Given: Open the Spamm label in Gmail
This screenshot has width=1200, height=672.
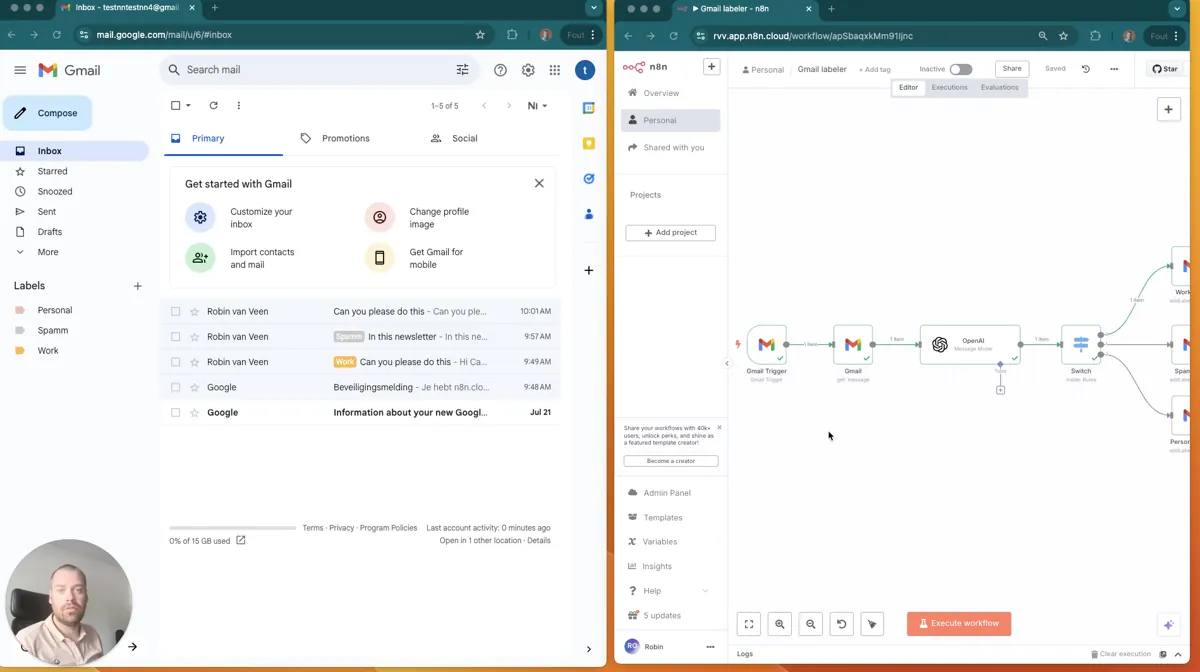Looking at the screenshot, I should tap(53, 330).
